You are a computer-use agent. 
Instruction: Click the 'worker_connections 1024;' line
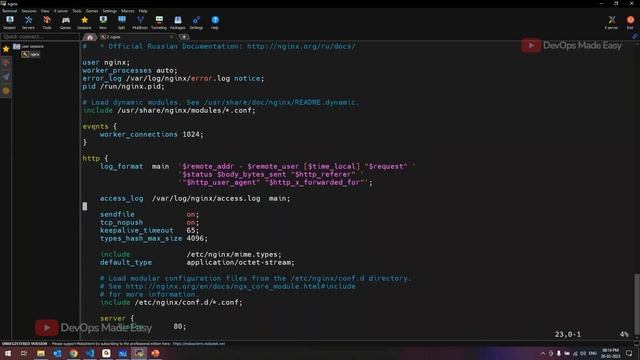tap(151, 134)
